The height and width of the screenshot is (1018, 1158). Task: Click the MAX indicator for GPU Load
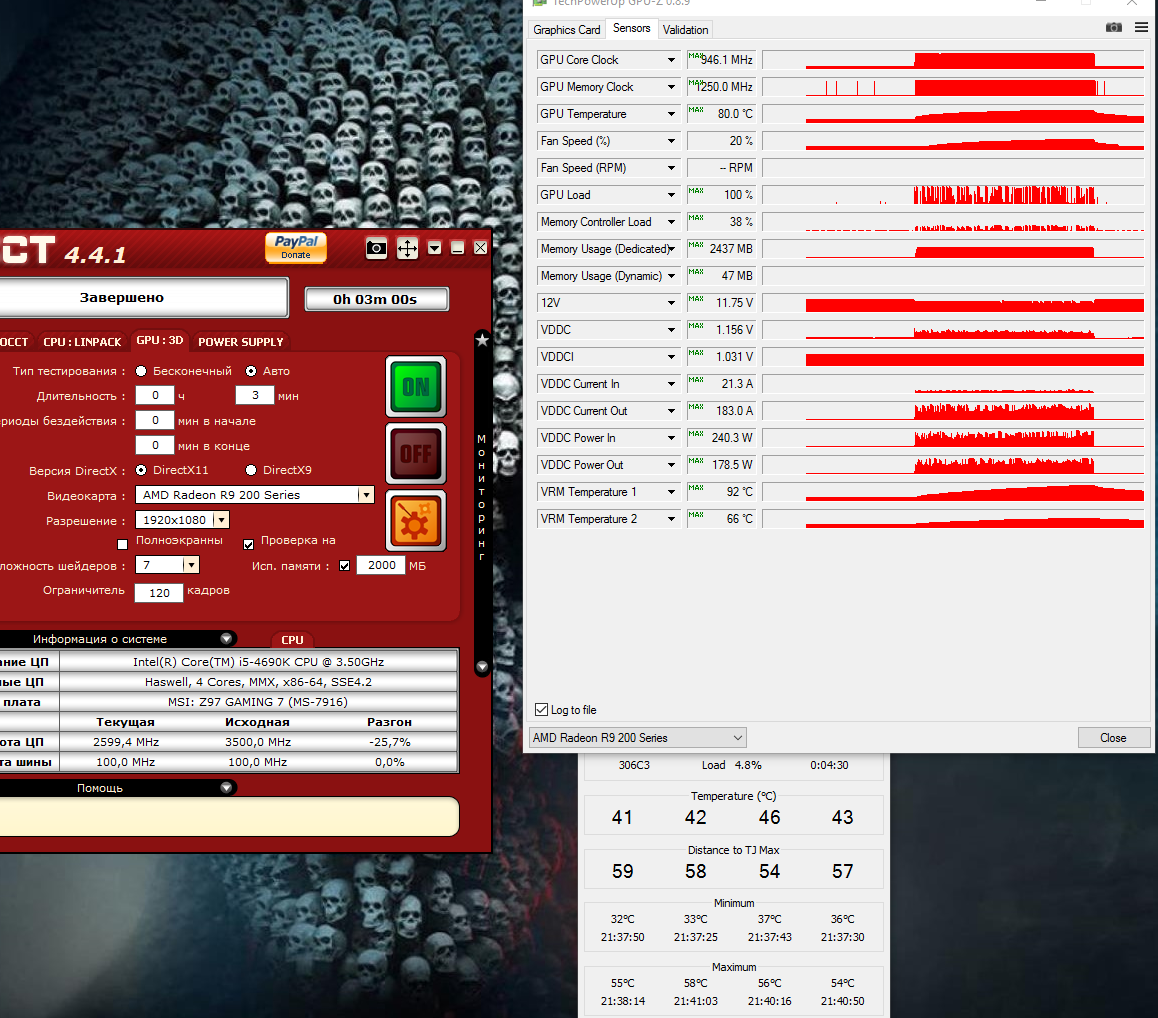click(x=696, y=191)
